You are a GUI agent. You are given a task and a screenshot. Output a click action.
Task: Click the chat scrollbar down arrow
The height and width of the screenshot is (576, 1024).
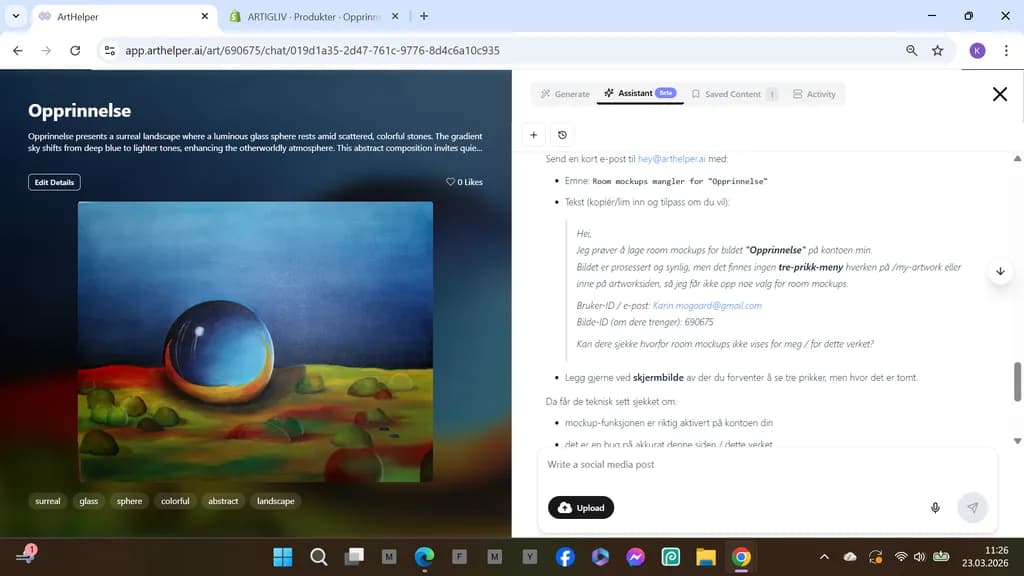click(x=1017, y=441)
